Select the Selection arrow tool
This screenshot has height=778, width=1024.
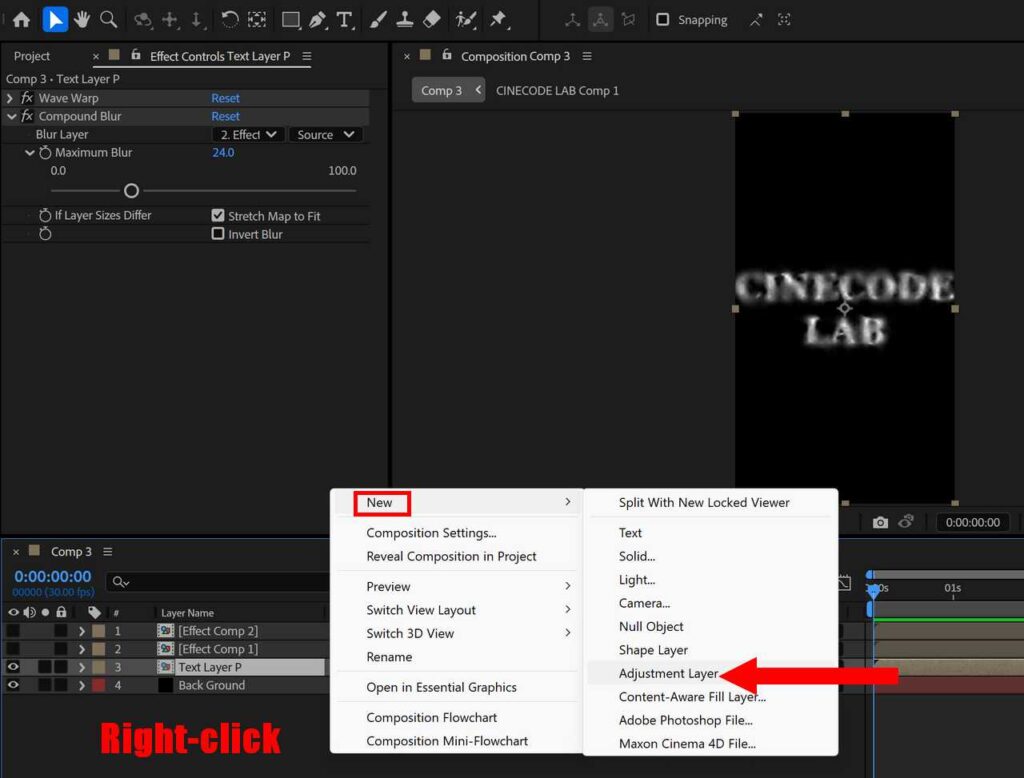pos(55,20)
